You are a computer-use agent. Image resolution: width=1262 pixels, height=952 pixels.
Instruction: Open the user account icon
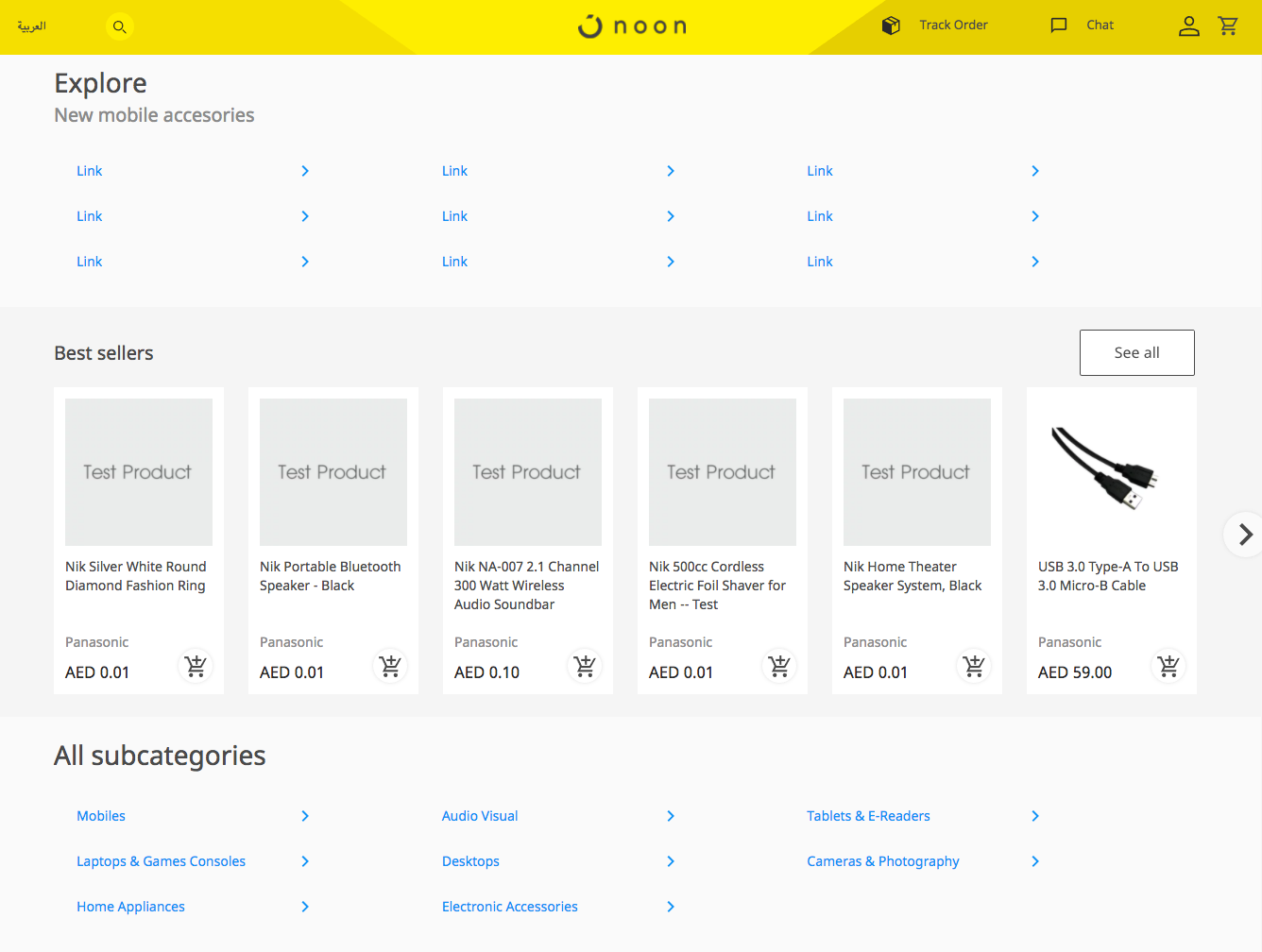(x=1189, y=26)
